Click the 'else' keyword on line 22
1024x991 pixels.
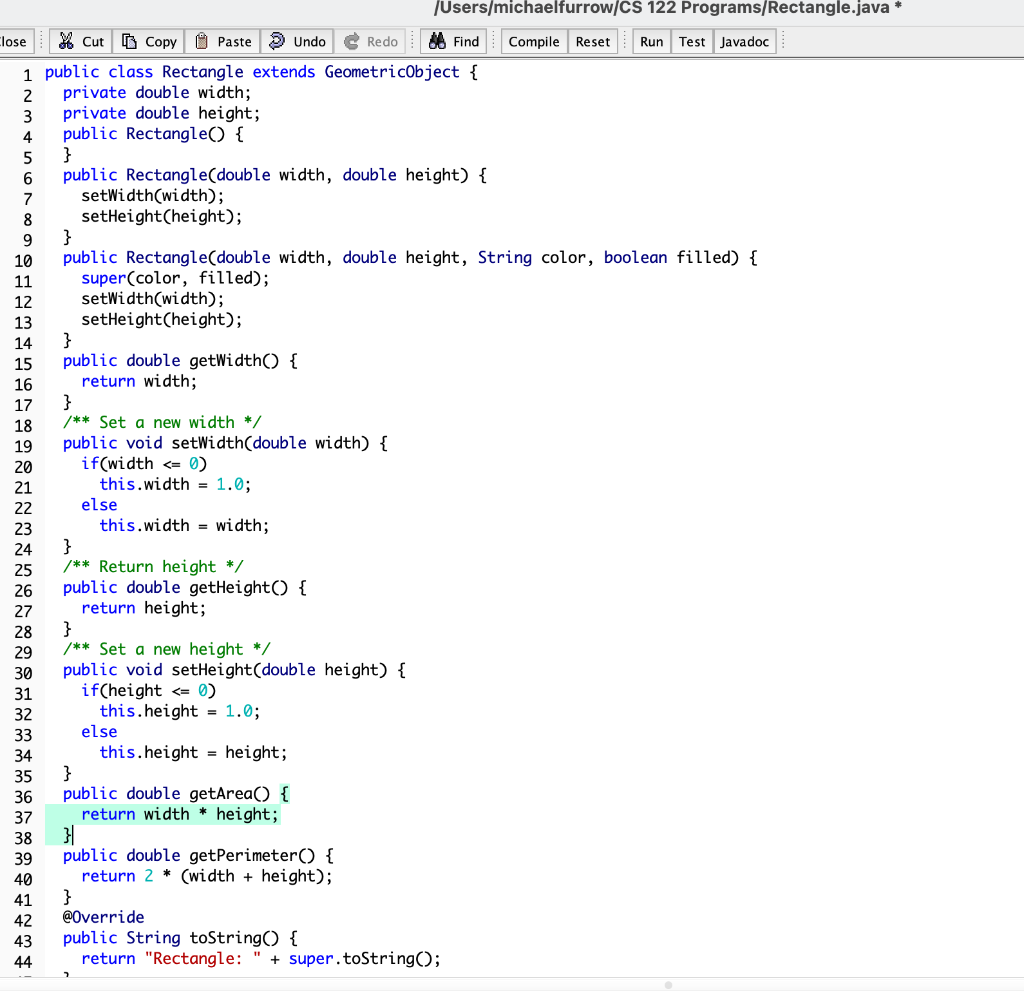coord(99,505)
